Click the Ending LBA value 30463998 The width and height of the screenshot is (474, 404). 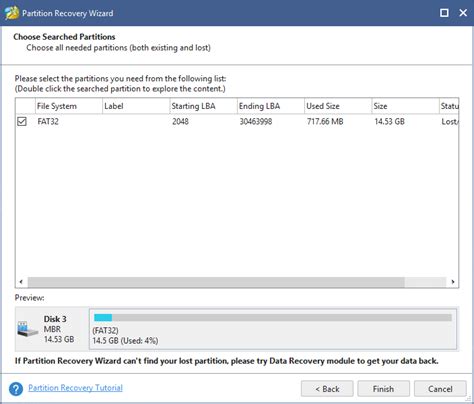coord(256,121)
